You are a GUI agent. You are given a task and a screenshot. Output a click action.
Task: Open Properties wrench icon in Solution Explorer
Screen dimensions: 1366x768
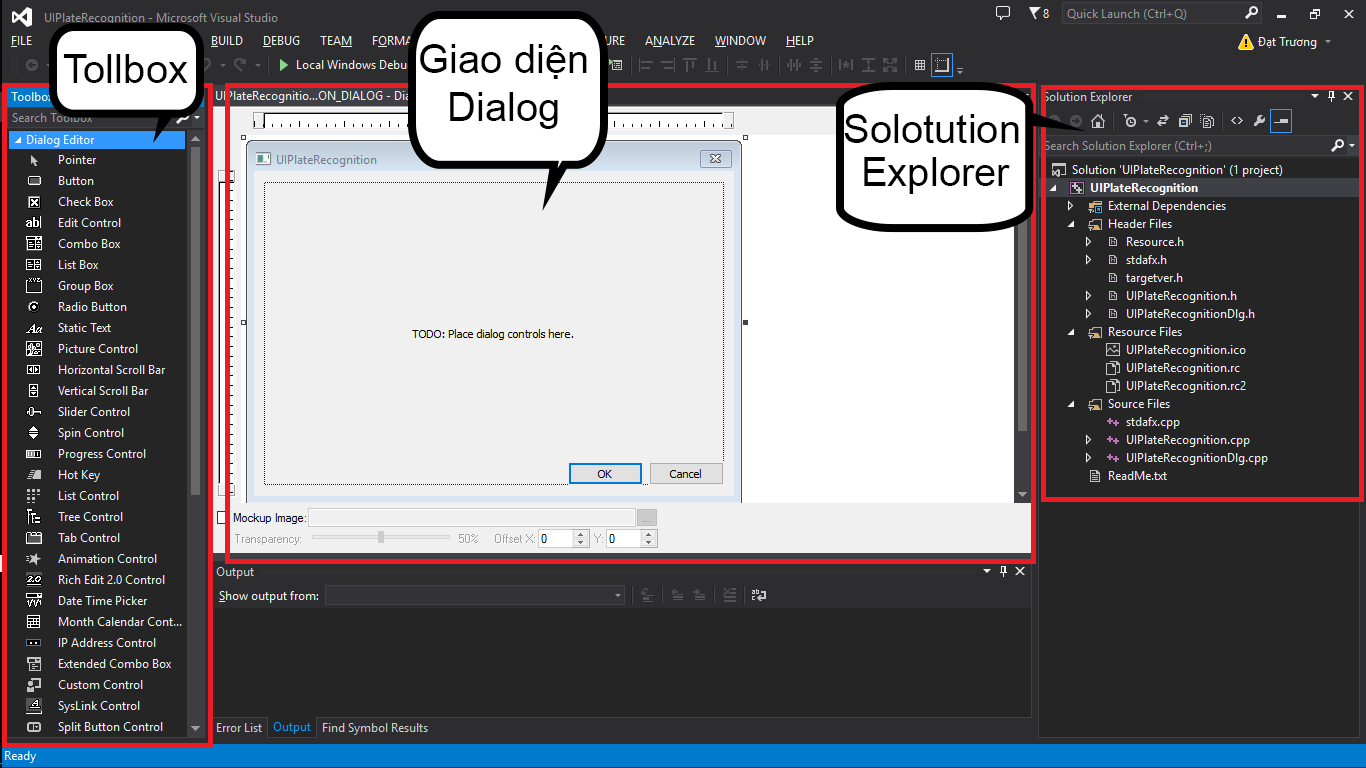pos(1259,121)
